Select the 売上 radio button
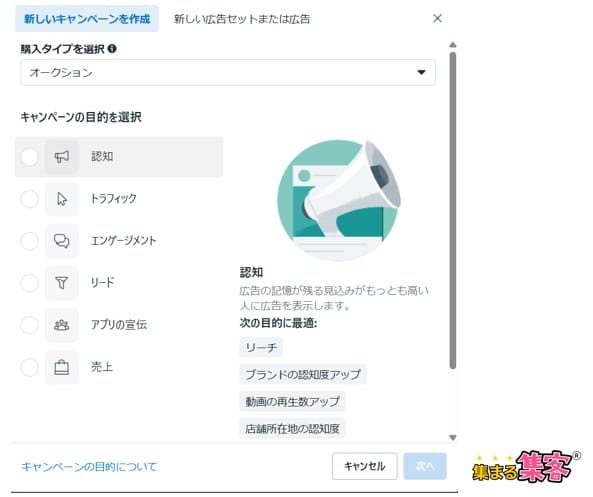 (29, 367)
